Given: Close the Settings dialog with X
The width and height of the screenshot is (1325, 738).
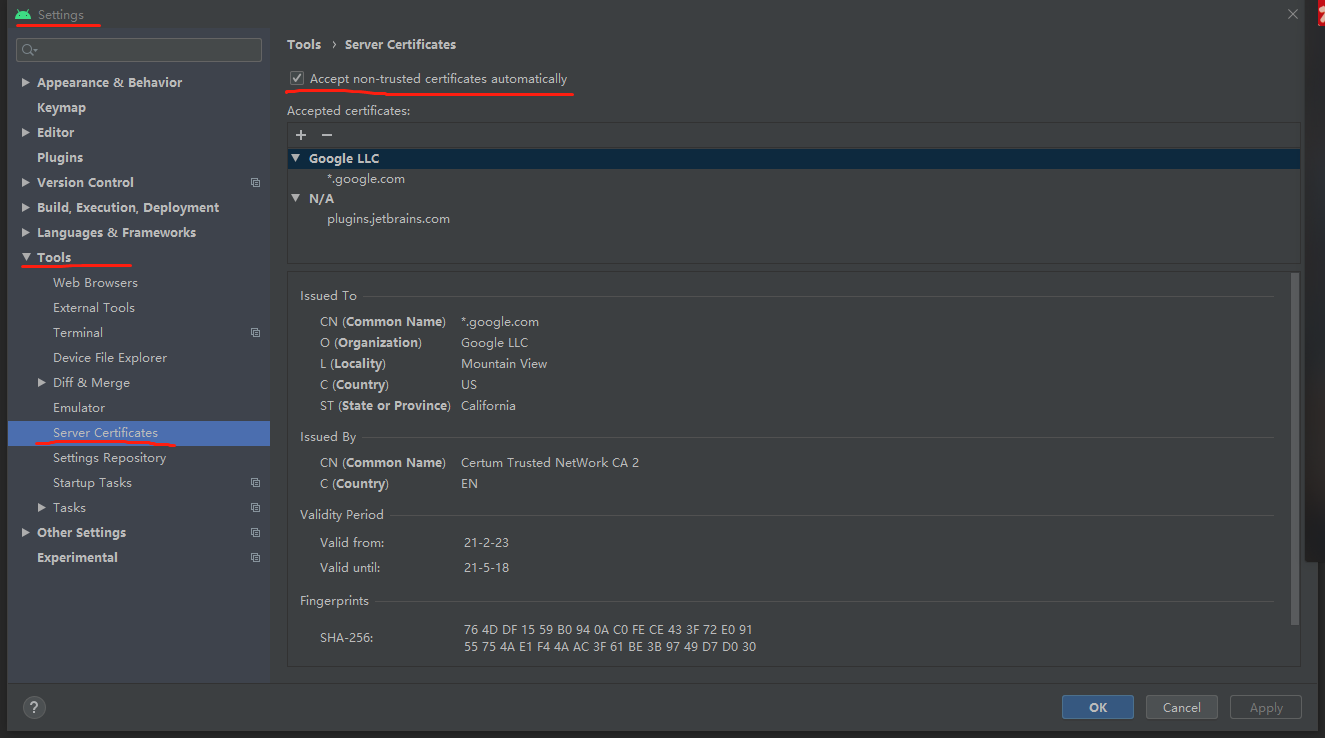Looking at the screenshot, I should tap(1293, 14).
